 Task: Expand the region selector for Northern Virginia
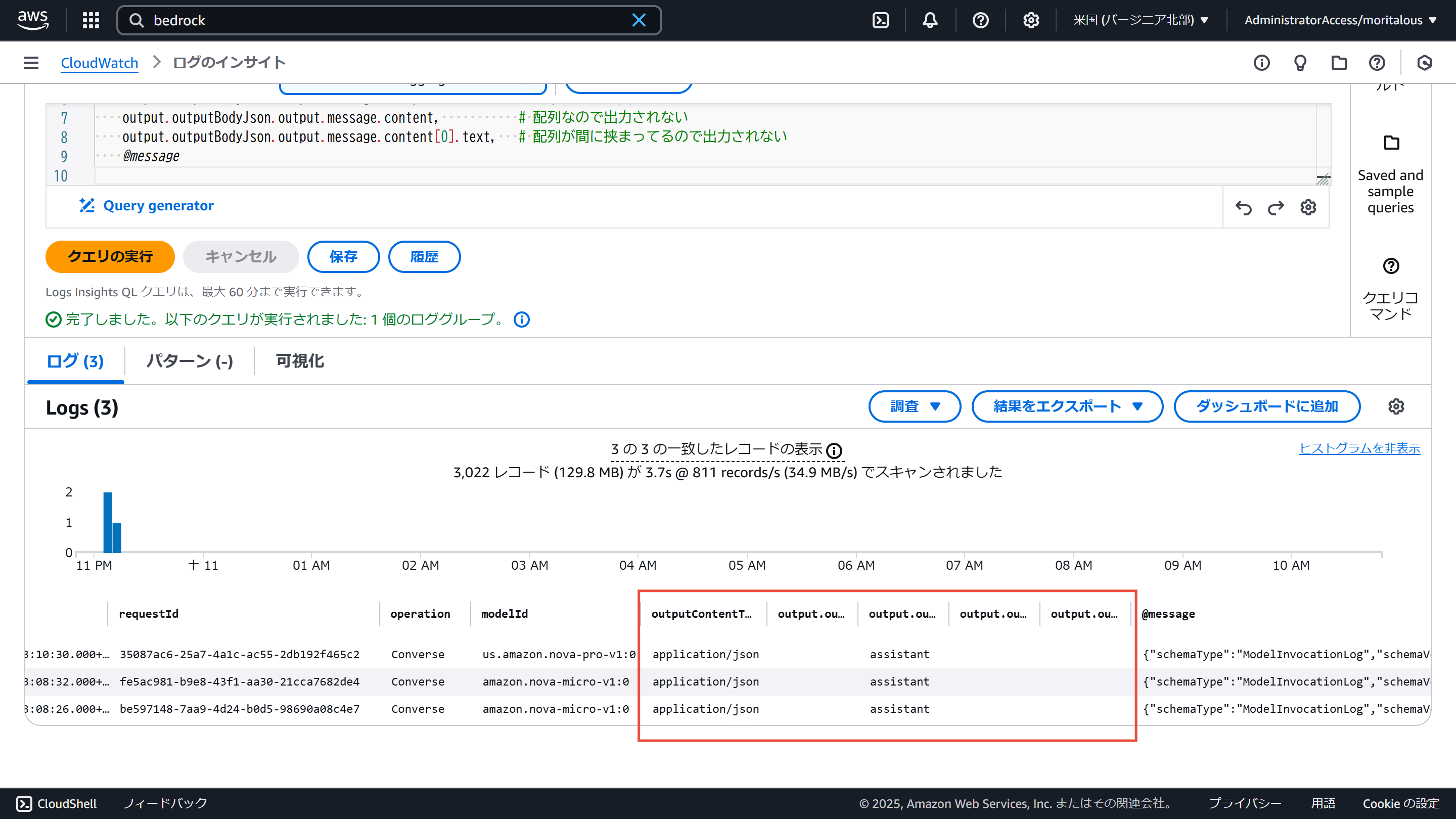click(1140, 20)
